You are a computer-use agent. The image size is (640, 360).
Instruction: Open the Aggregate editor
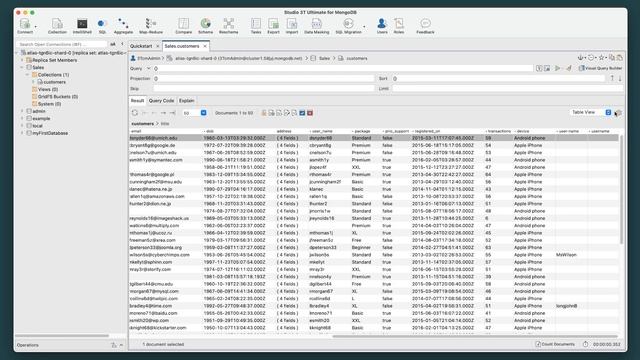123,26
